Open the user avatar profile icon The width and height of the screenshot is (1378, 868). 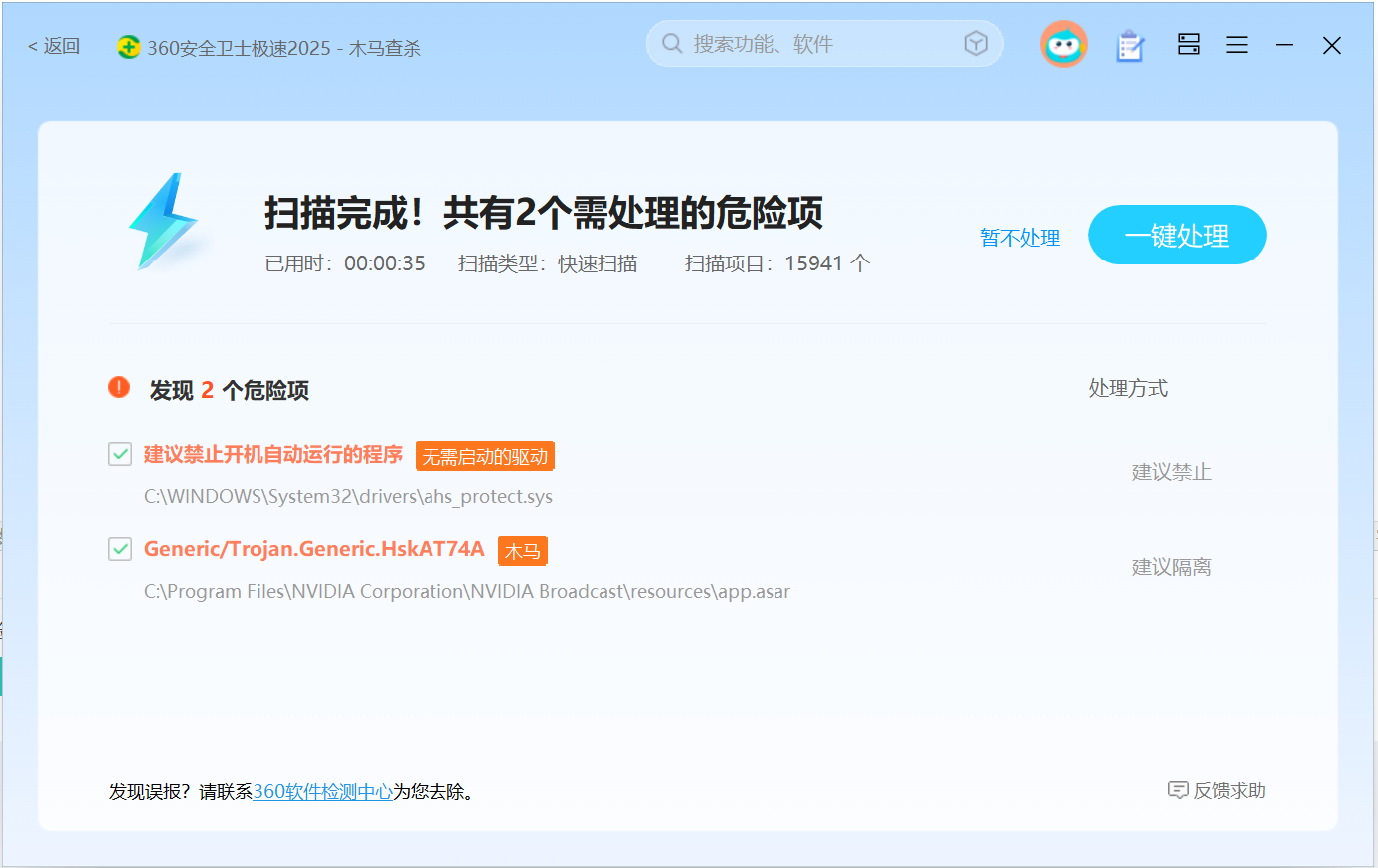tap(1064, 44)
